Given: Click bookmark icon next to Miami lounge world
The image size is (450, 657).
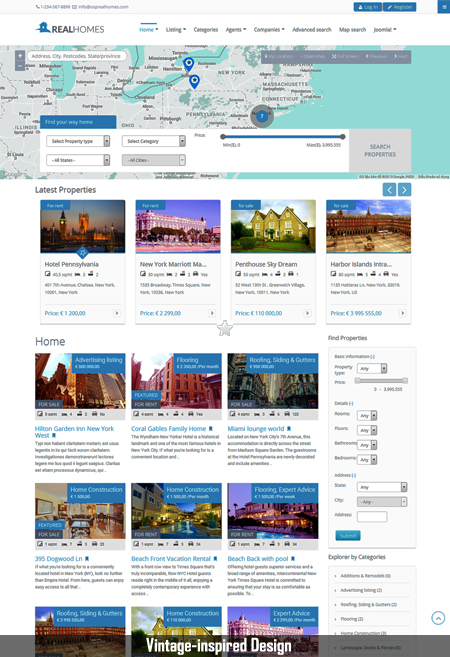Looking at the screenshot, I should pyautogui.click(x=289, y=429).
